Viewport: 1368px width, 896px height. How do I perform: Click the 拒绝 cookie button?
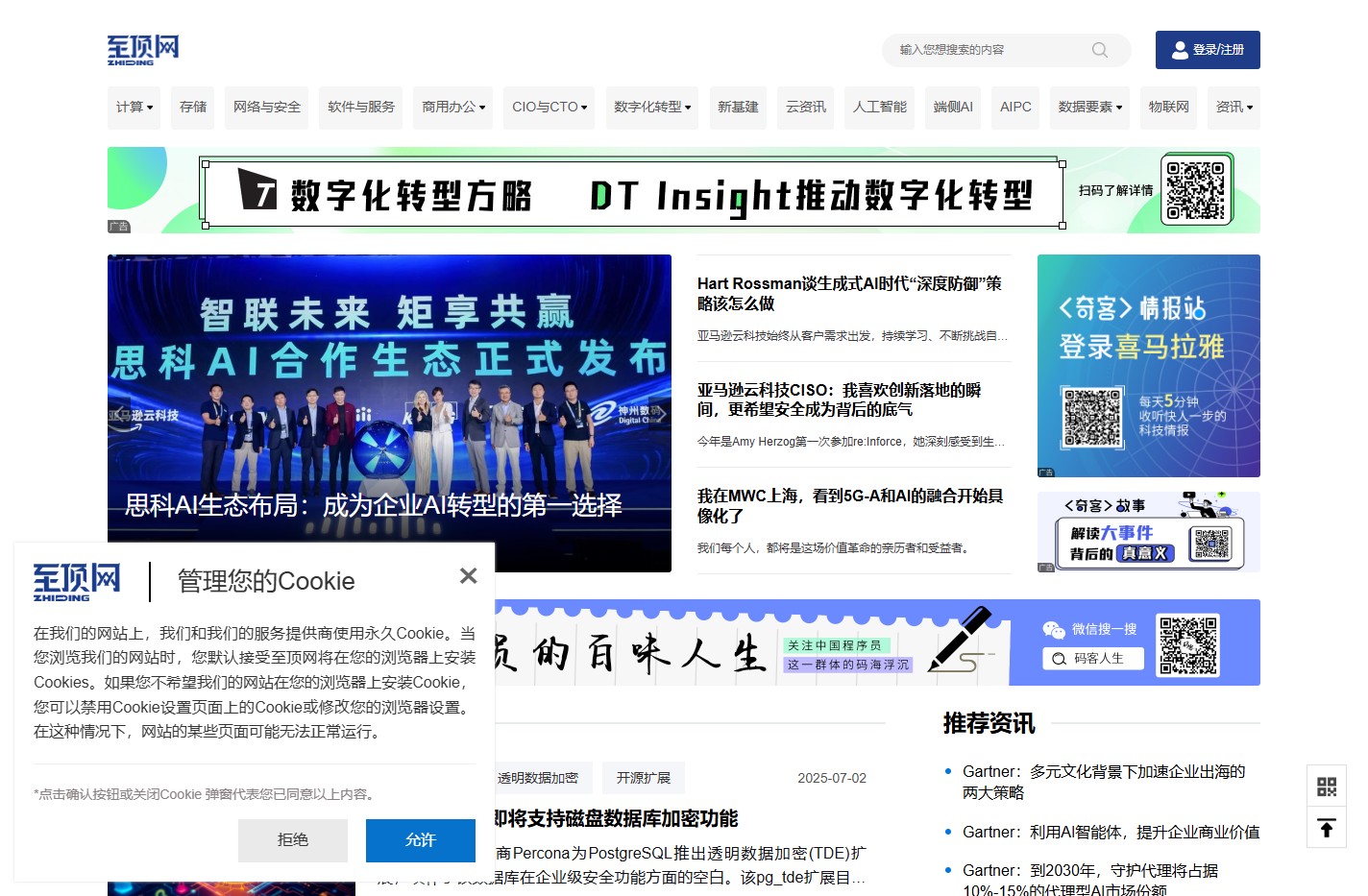pos(293,840)
